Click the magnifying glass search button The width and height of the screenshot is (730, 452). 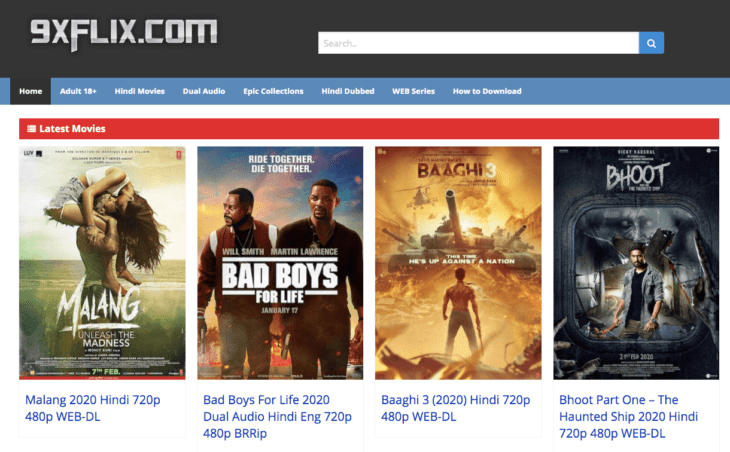pos(651,43)
